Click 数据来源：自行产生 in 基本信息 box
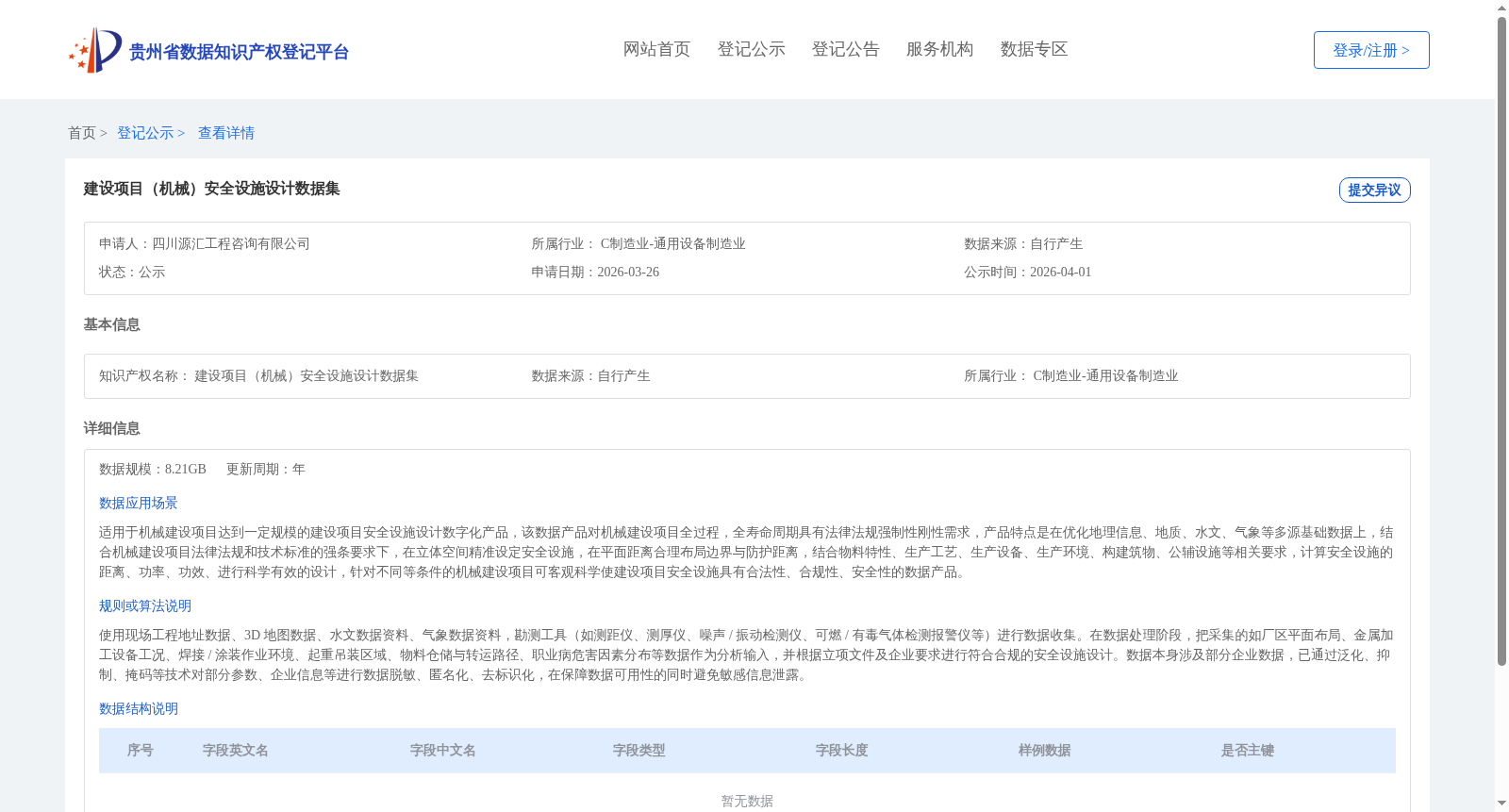This screenshot has width=1509, height=812. [590, 375]
